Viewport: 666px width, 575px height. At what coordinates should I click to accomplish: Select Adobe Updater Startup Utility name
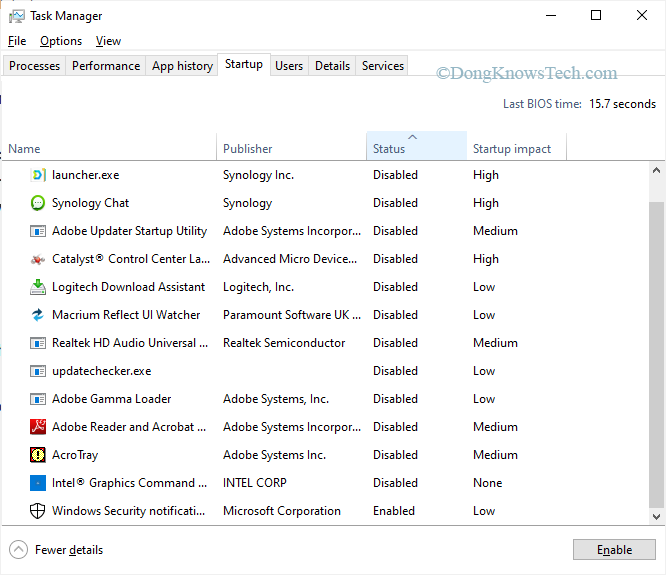(x=129, y=231)
